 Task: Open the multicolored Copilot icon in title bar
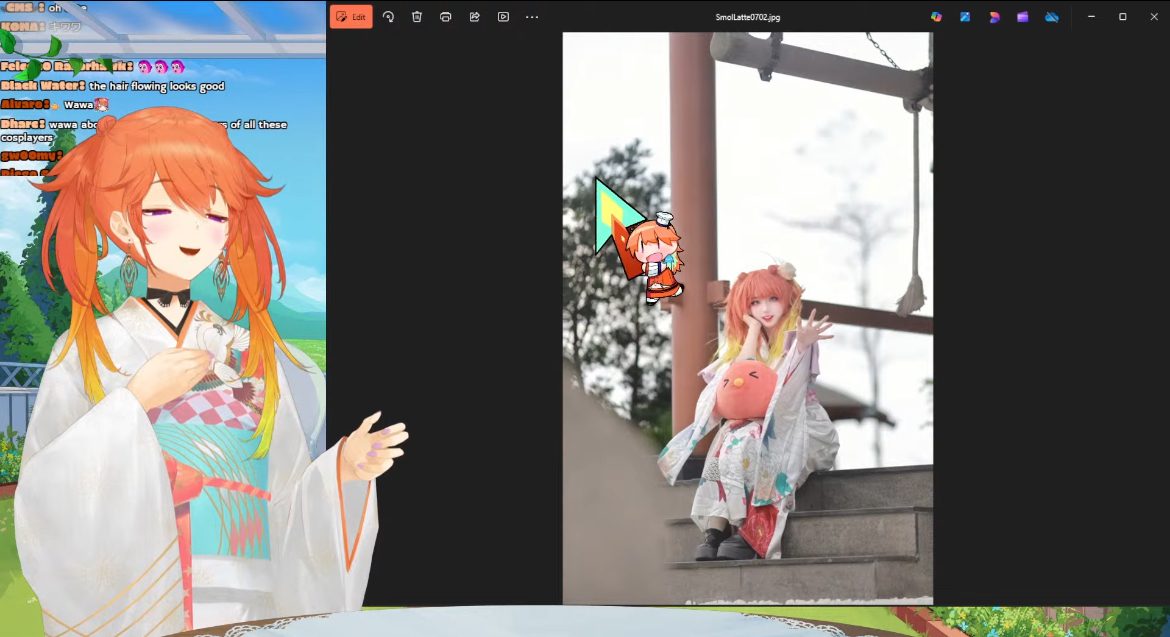pos(936,16)
